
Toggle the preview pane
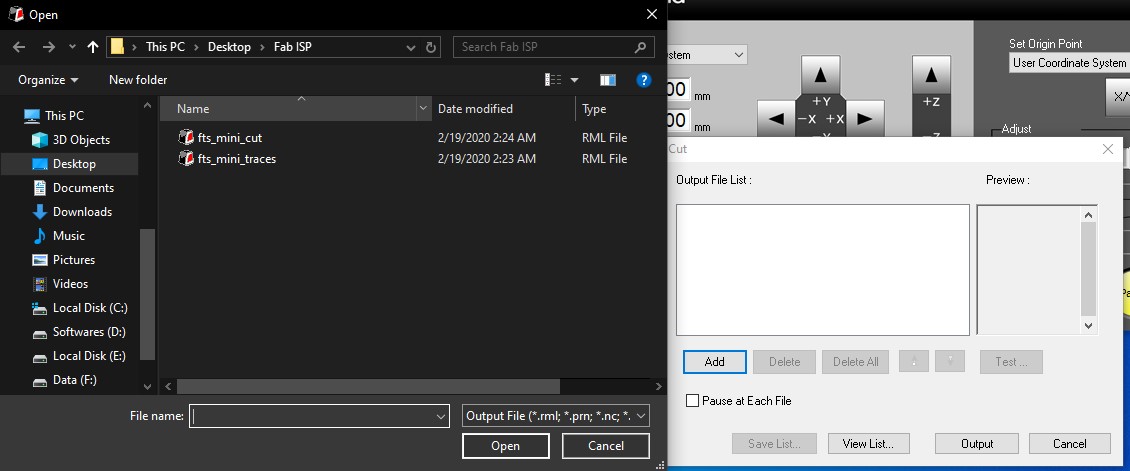[608, 80]
